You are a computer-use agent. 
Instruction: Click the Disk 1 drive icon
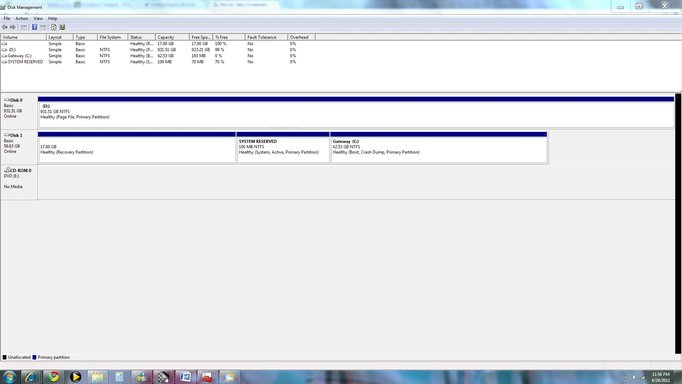point(7,135)
